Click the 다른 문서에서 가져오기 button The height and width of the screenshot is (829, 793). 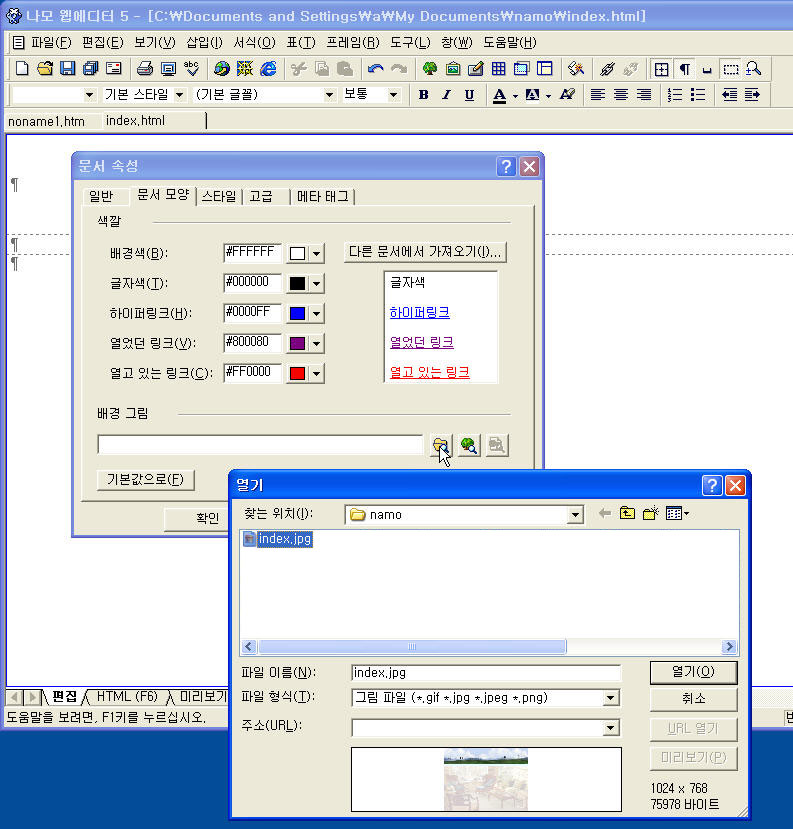coord(425,252)
